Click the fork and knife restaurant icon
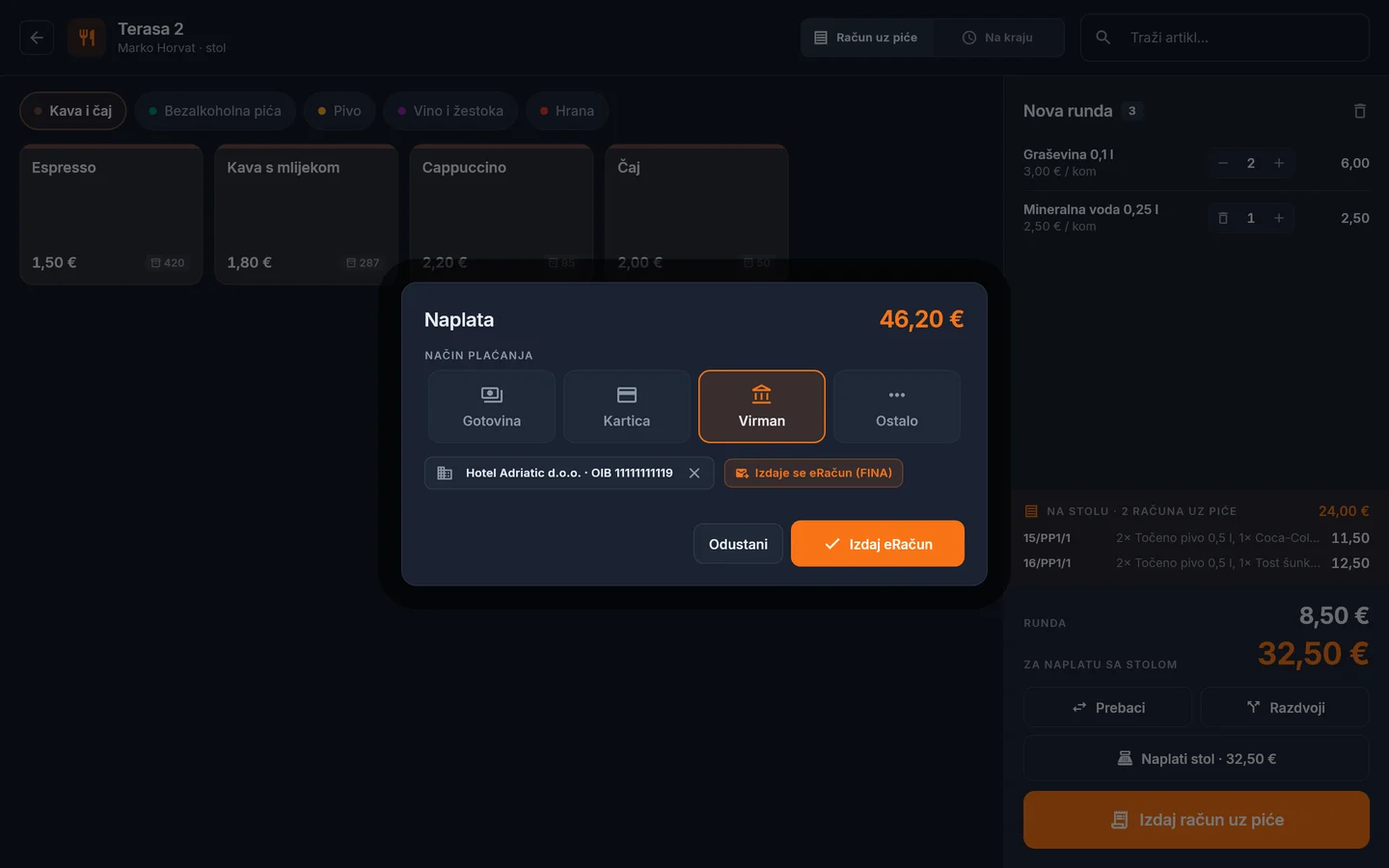 click(x=87, y=38)
